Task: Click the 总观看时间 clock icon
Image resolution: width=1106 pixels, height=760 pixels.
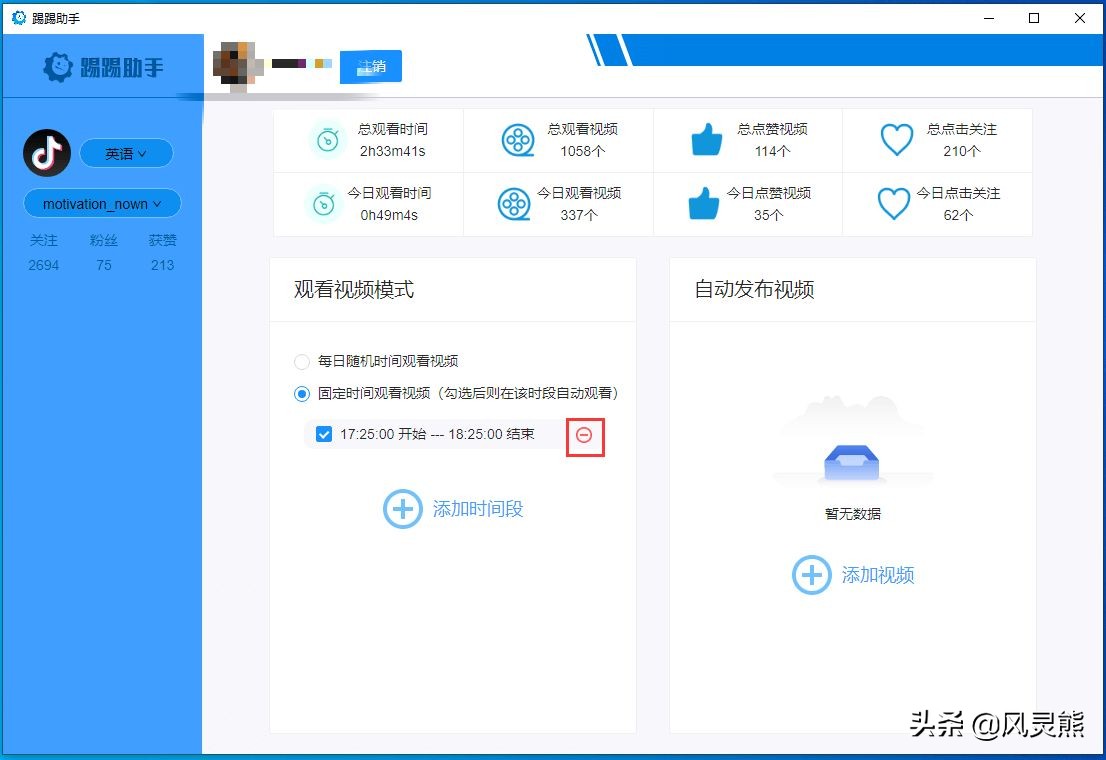Action: (x=326, y=140)
